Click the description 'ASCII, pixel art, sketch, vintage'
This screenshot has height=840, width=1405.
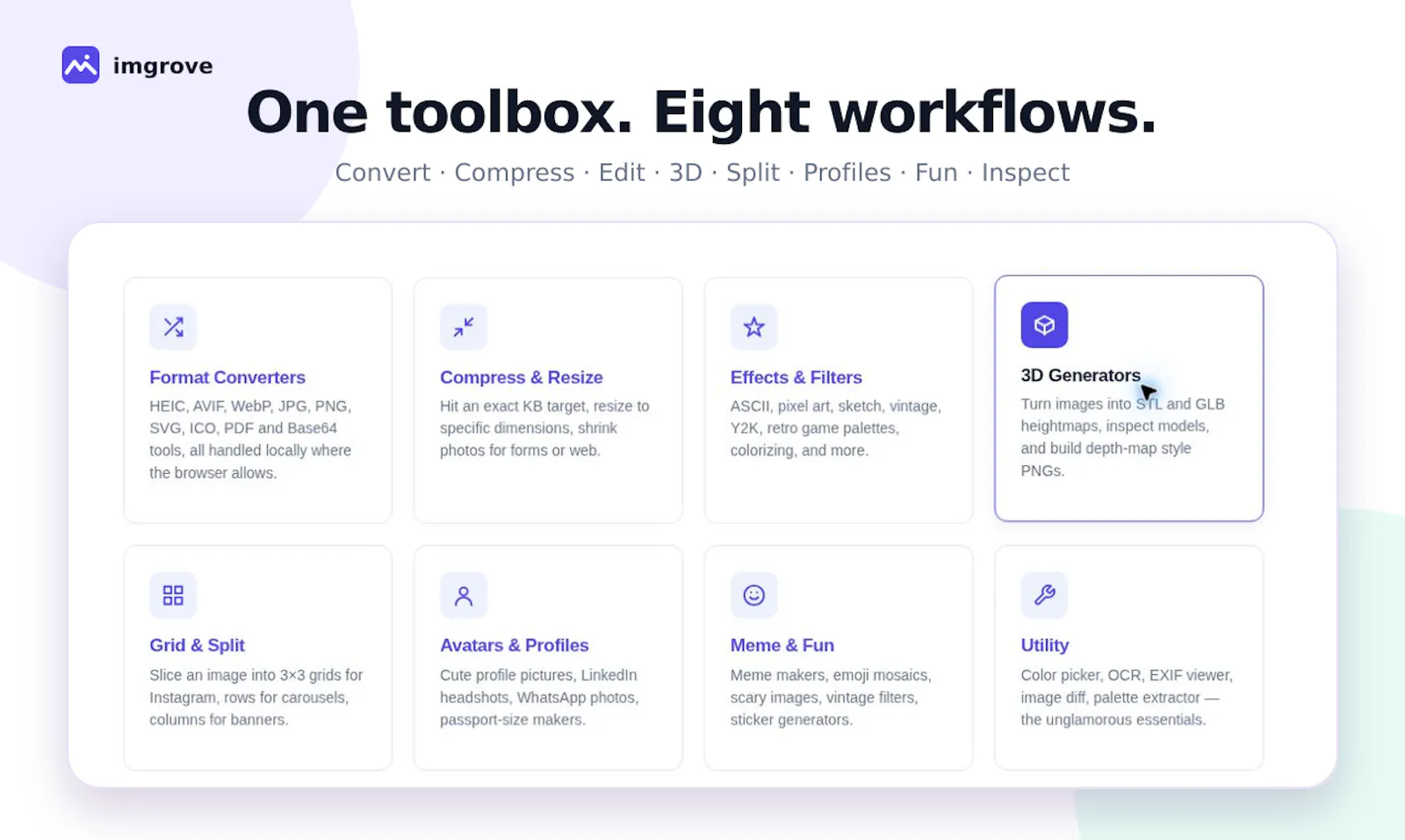tap(836, 428)
